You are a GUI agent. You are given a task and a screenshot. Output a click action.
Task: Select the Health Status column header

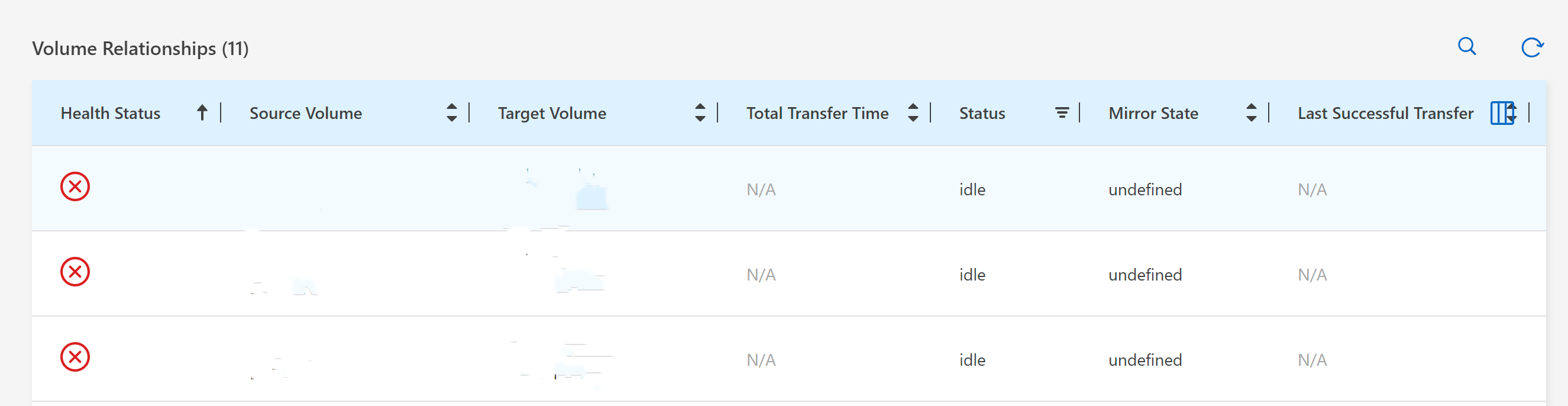(110, 113)
